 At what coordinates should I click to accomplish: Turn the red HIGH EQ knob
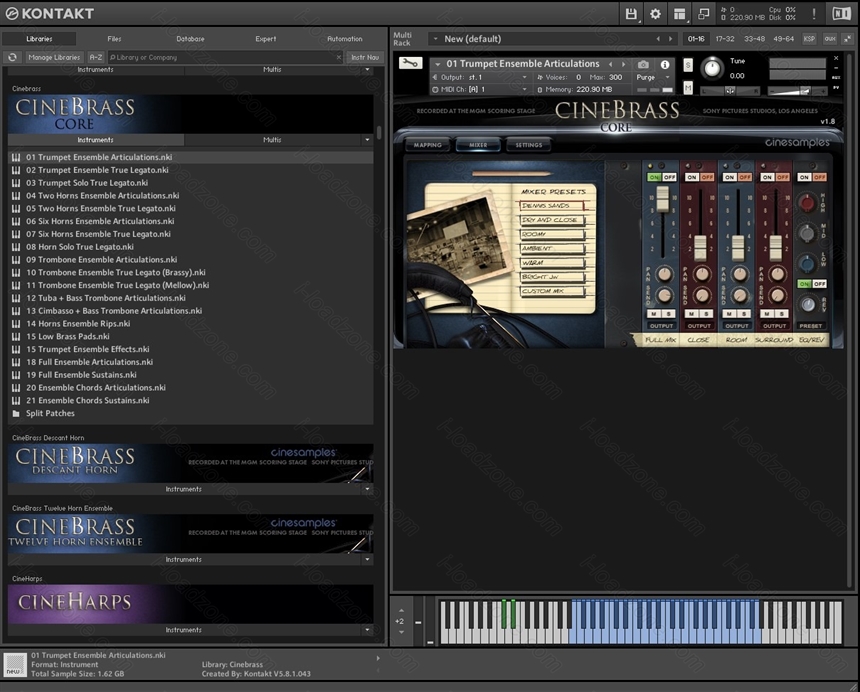[807, 203]
